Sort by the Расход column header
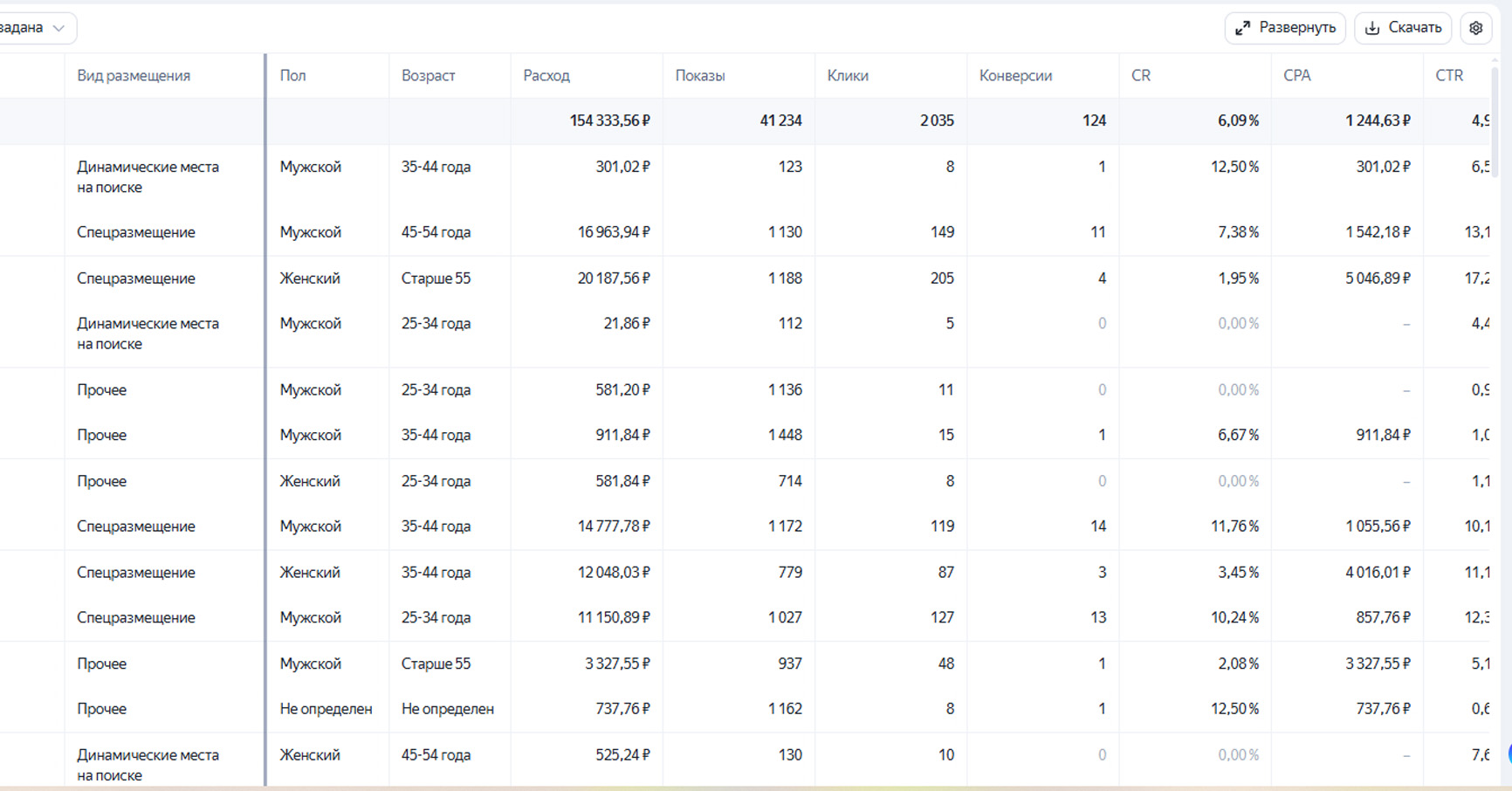This screenshot has width=1512, height=791. pos(546,76)
